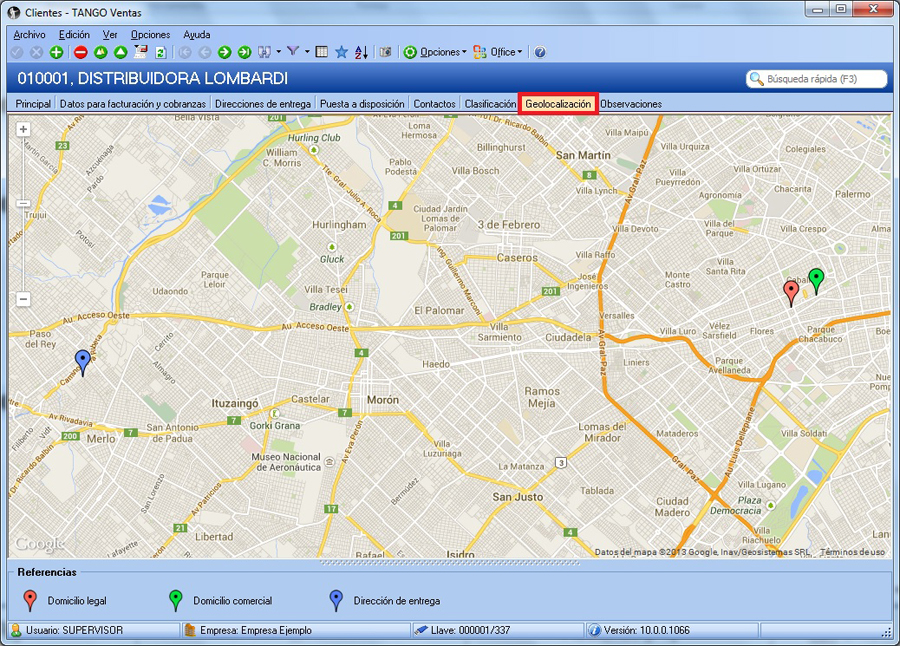Click the blue star favorites icon
The width and height of the screenshot is (900, 646).
[342, 52]
